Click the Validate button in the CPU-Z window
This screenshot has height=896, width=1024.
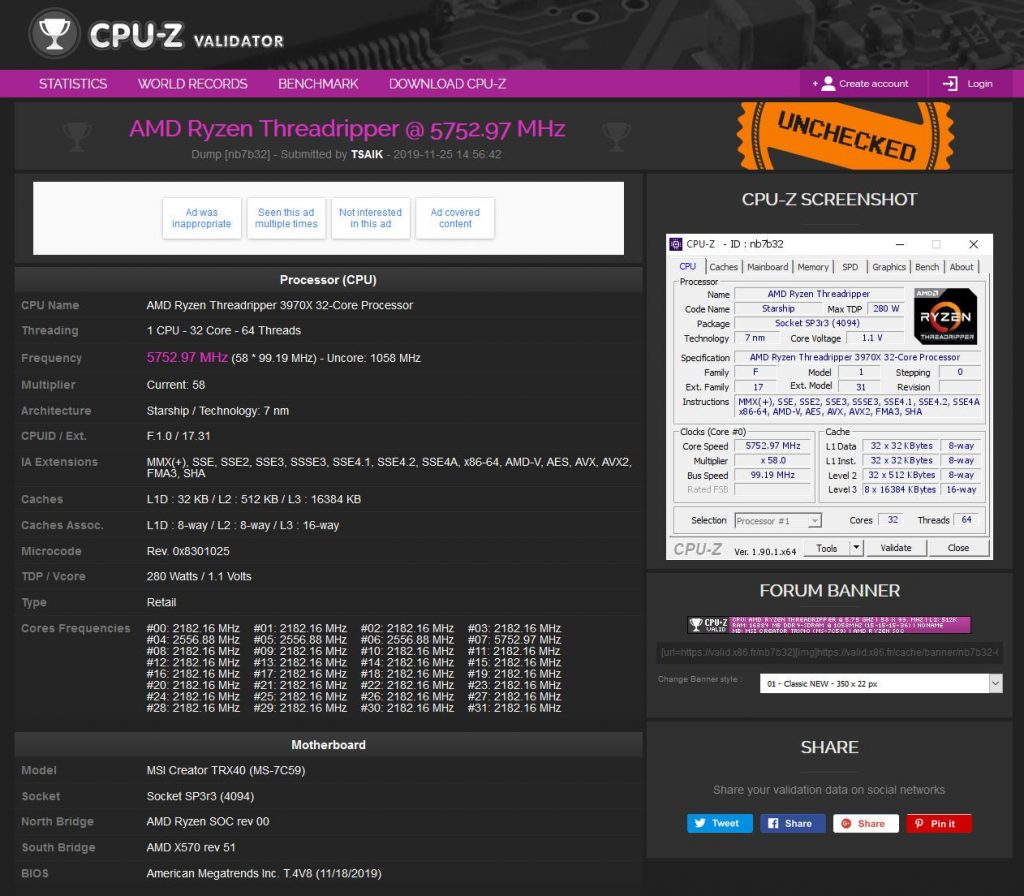(x=896, y=547)
